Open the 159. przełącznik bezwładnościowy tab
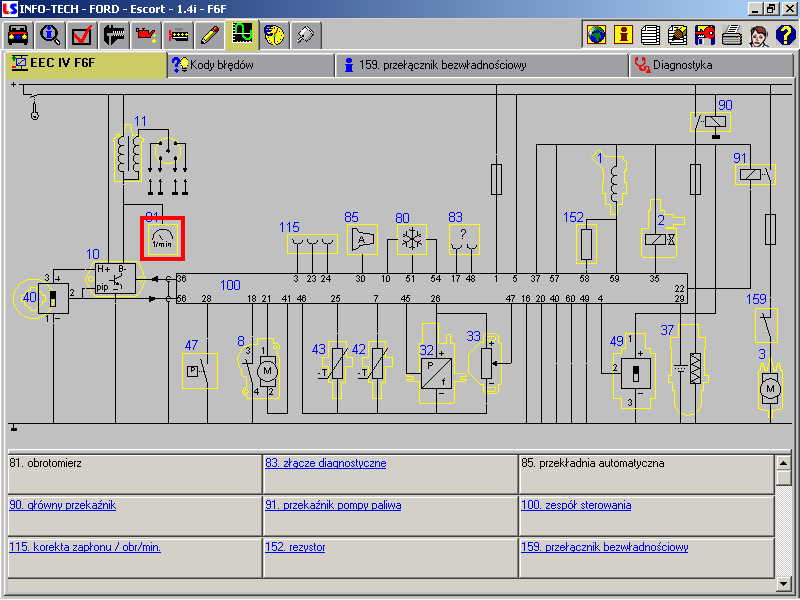The image size is (800, 600). 482,65
